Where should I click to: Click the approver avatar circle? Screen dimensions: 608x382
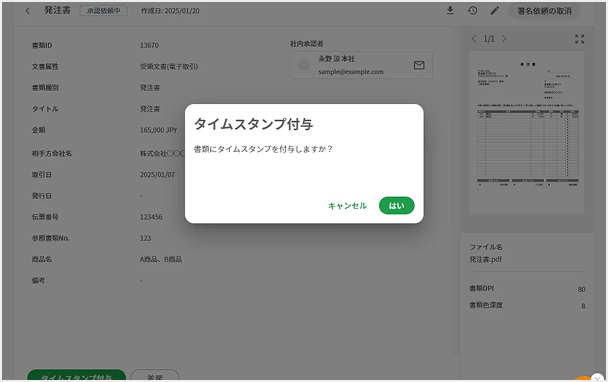point(303,65)
